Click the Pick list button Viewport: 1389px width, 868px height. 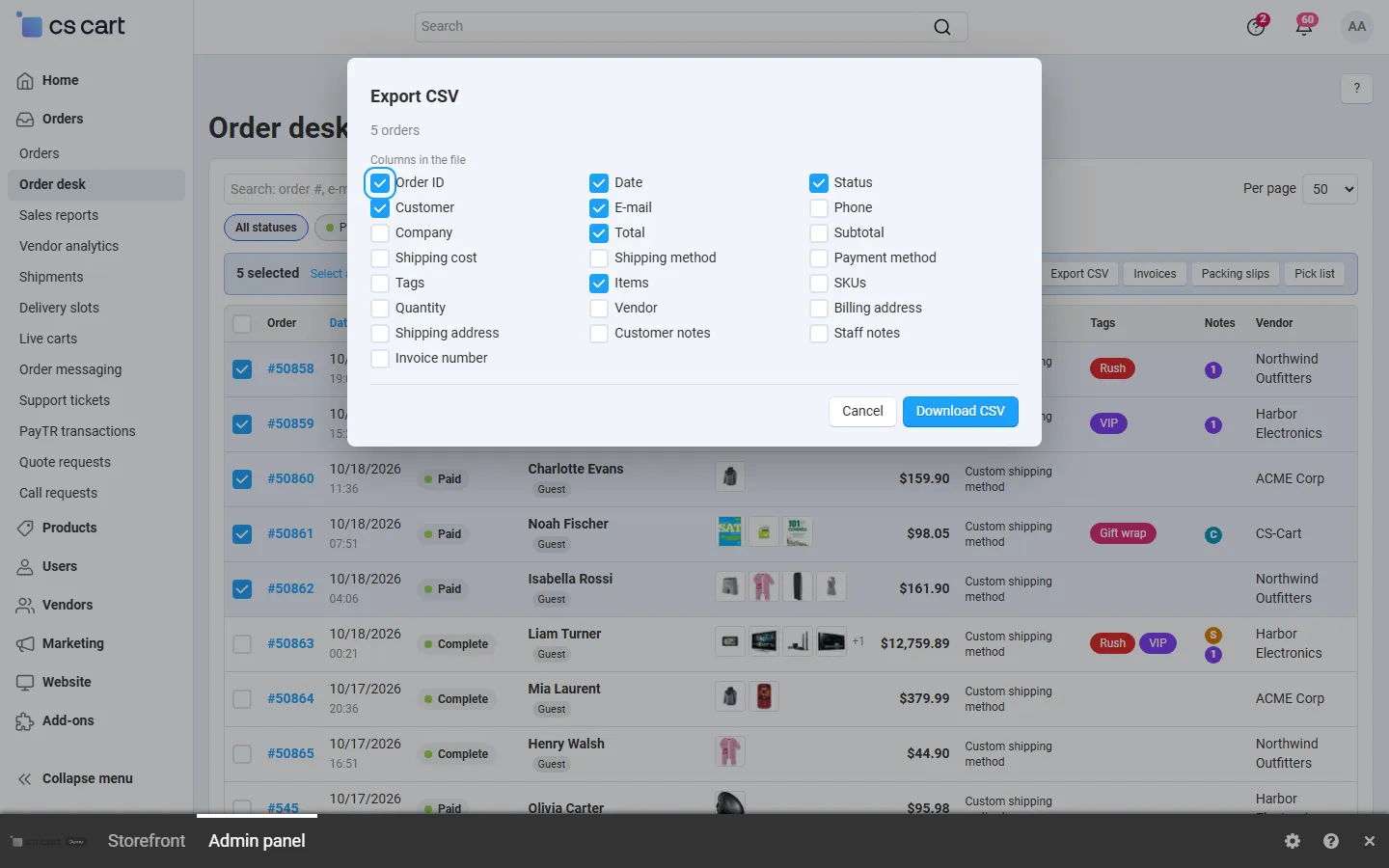pyautogui.click(x=1315, y=274)
